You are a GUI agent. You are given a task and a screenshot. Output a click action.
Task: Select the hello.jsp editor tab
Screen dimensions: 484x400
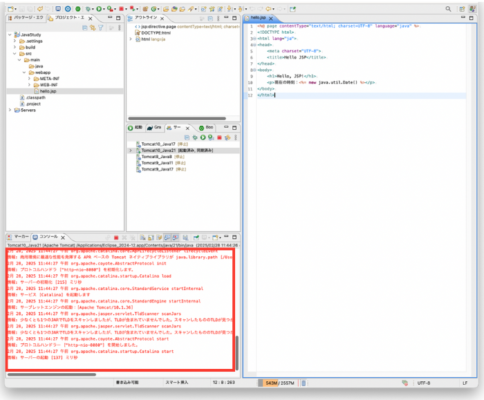(258, 18)
